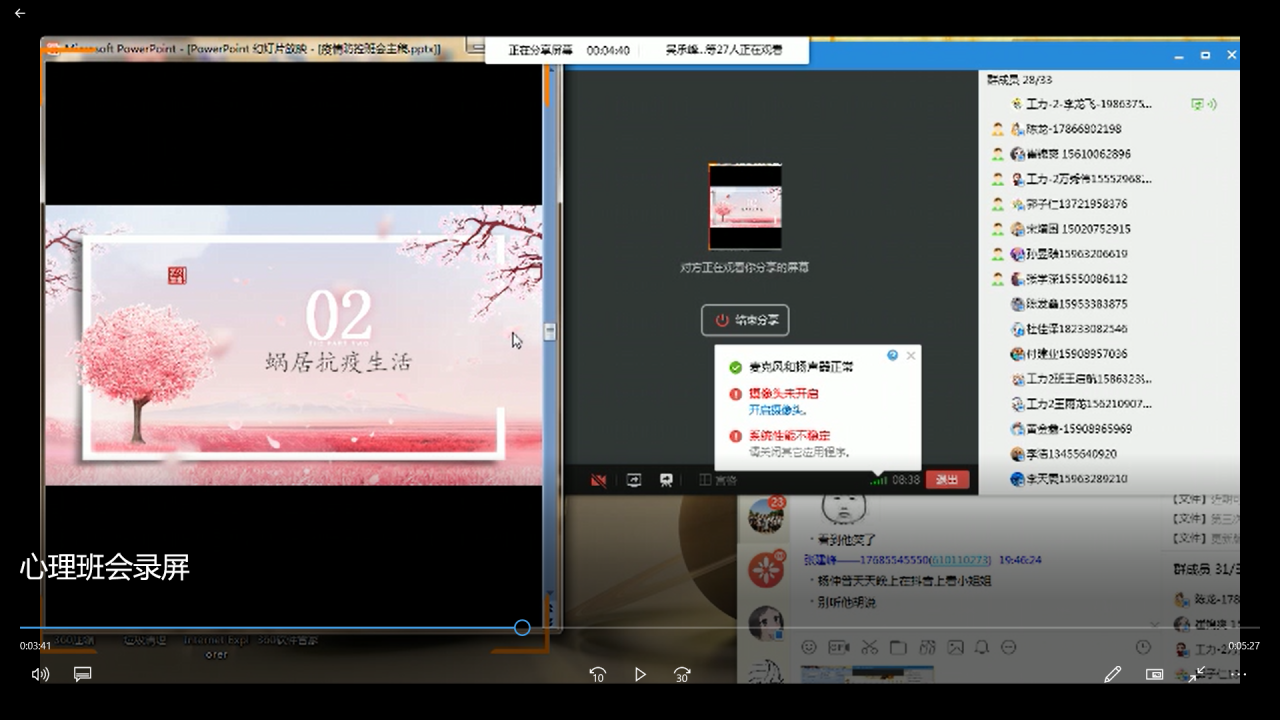
Task: Click the red 退出 exit button
Action: click(946, 480)
